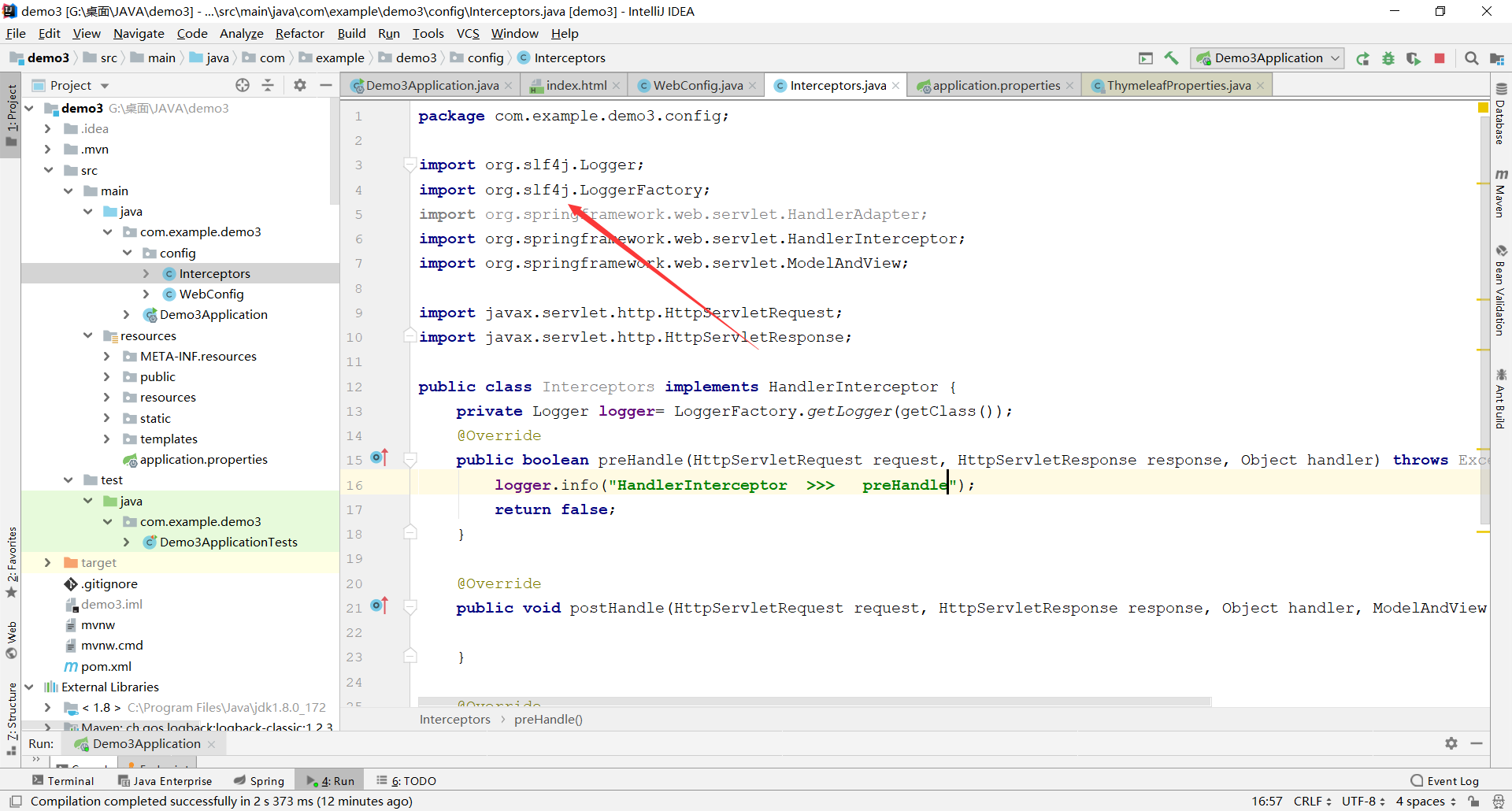The height and width of the screenshot is (811, 1512).
Task: Start debugging with the bug icon
Action: click(1388, 58)
